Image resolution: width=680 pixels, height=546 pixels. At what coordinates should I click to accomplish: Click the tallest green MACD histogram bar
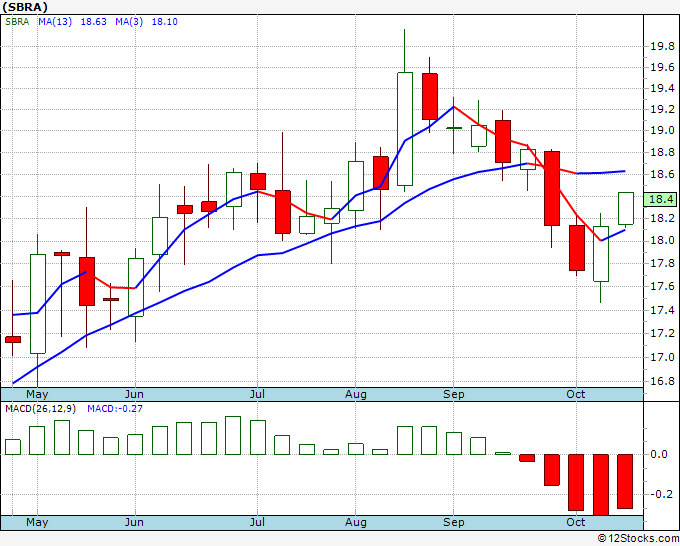tap(233, 435)
